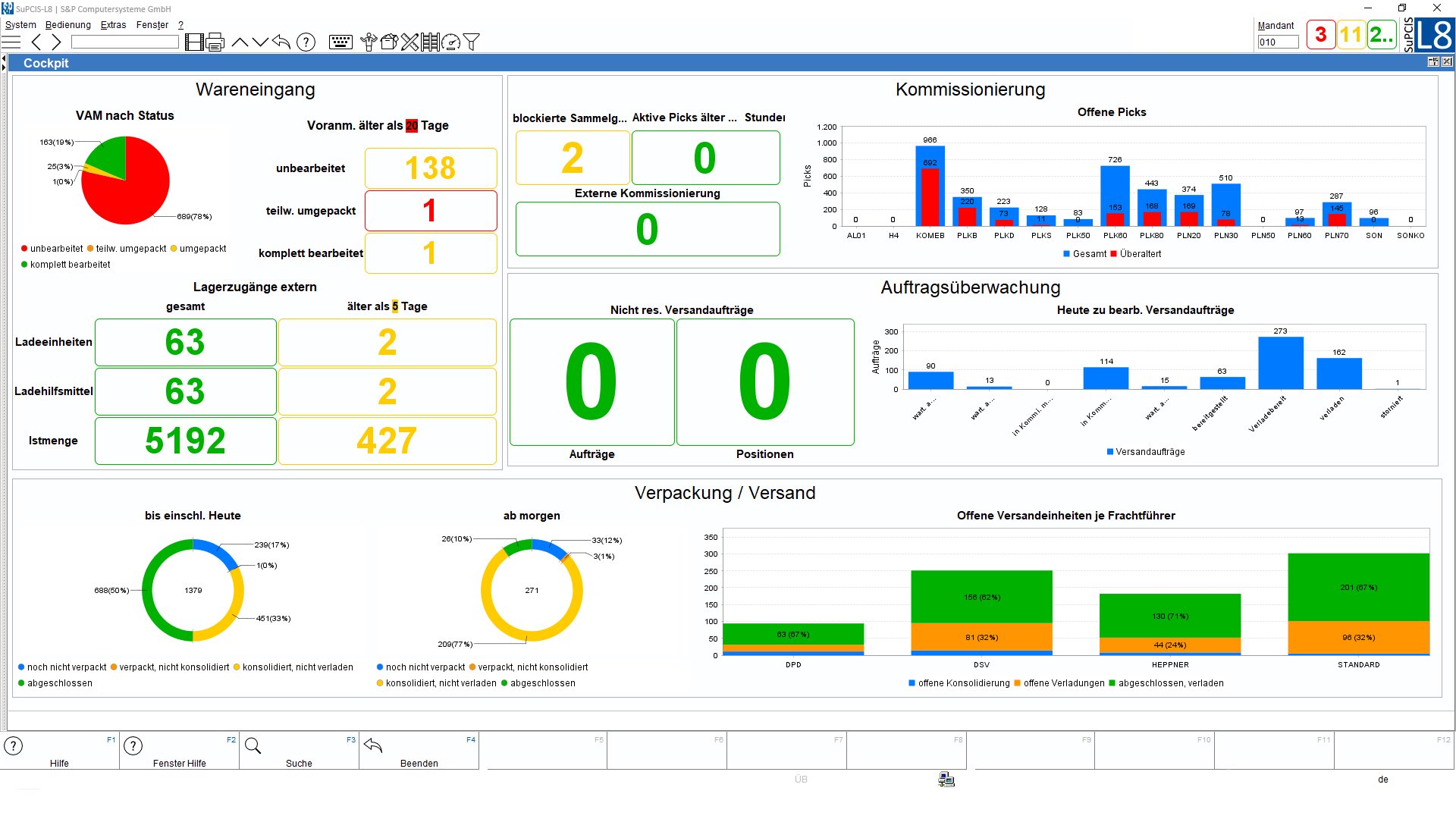Click the speedometer gauge icon
This screenshot has height=819, width=1456.
click(x=450, y=42)
